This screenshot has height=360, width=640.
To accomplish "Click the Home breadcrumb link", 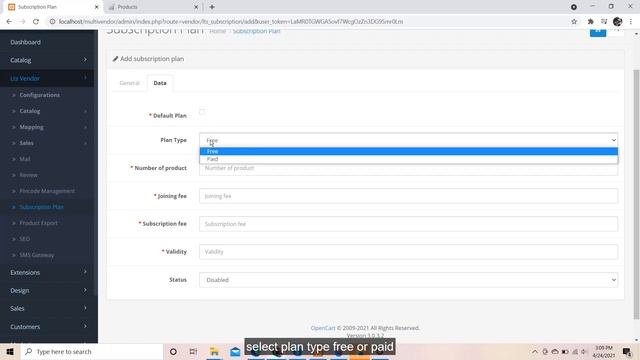I will [x=218, y=31].
